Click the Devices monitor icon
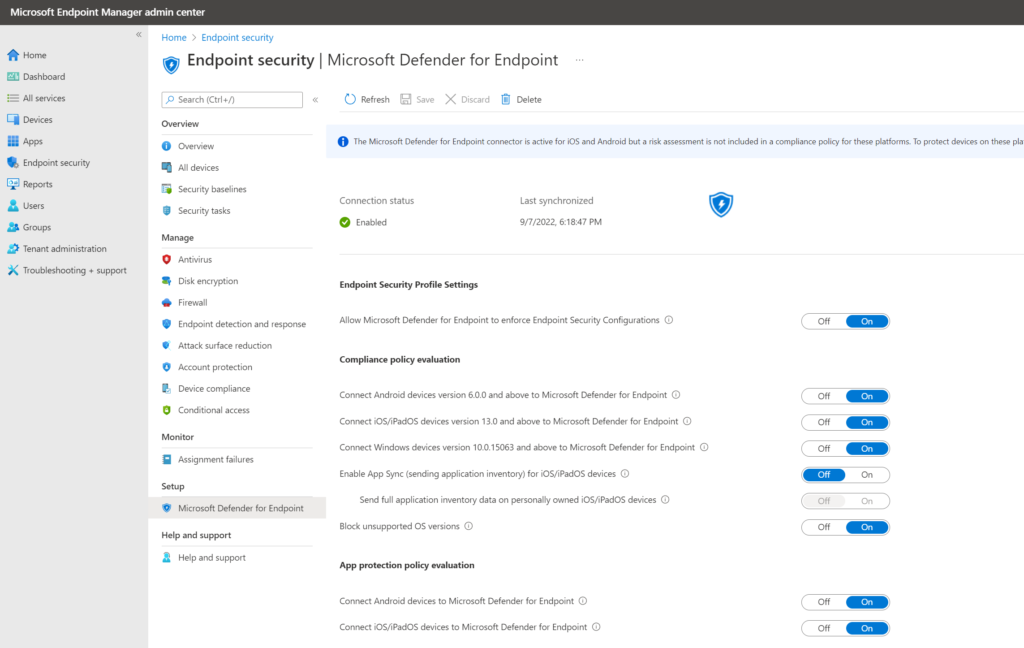 point(13,120)
